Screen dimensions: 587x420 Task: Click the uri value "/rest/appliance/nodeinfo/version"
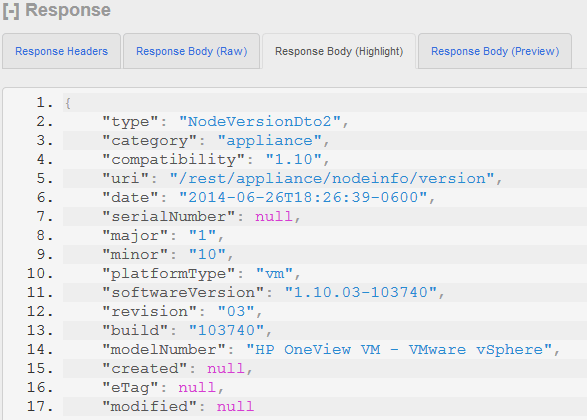pyautogui.click(x=332, y=179)
